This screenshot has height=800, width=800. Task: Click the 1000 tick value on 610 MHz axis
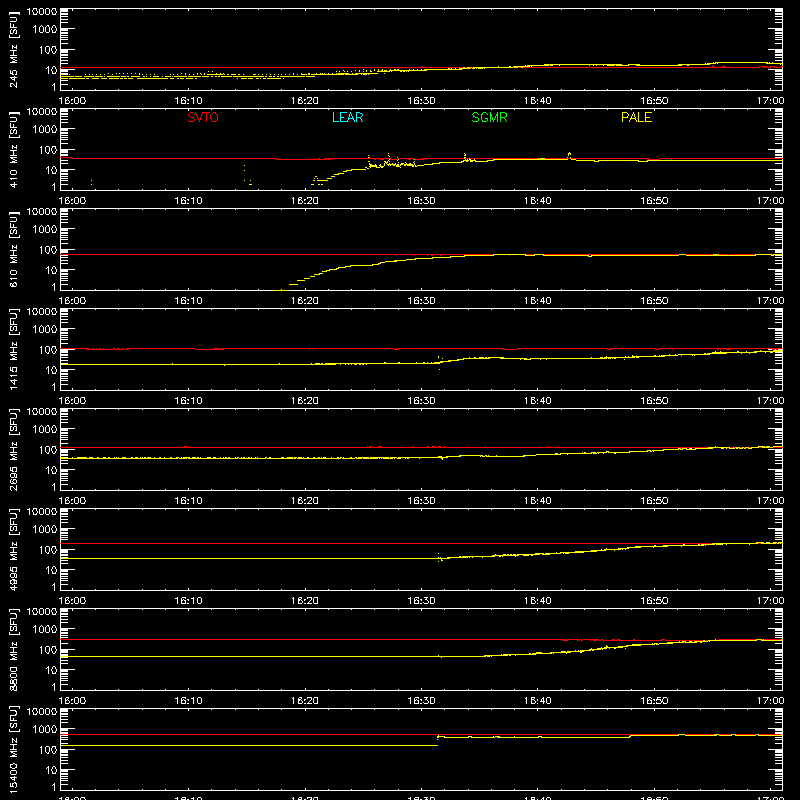pos(45,229)
